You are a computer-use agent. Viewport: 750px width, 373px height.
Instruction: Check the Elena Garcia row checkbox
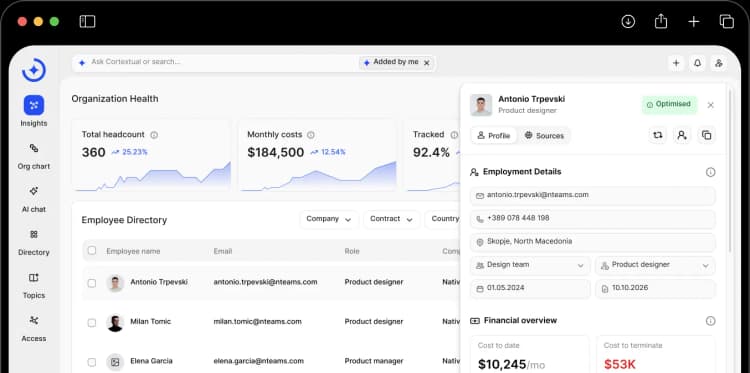92,362
